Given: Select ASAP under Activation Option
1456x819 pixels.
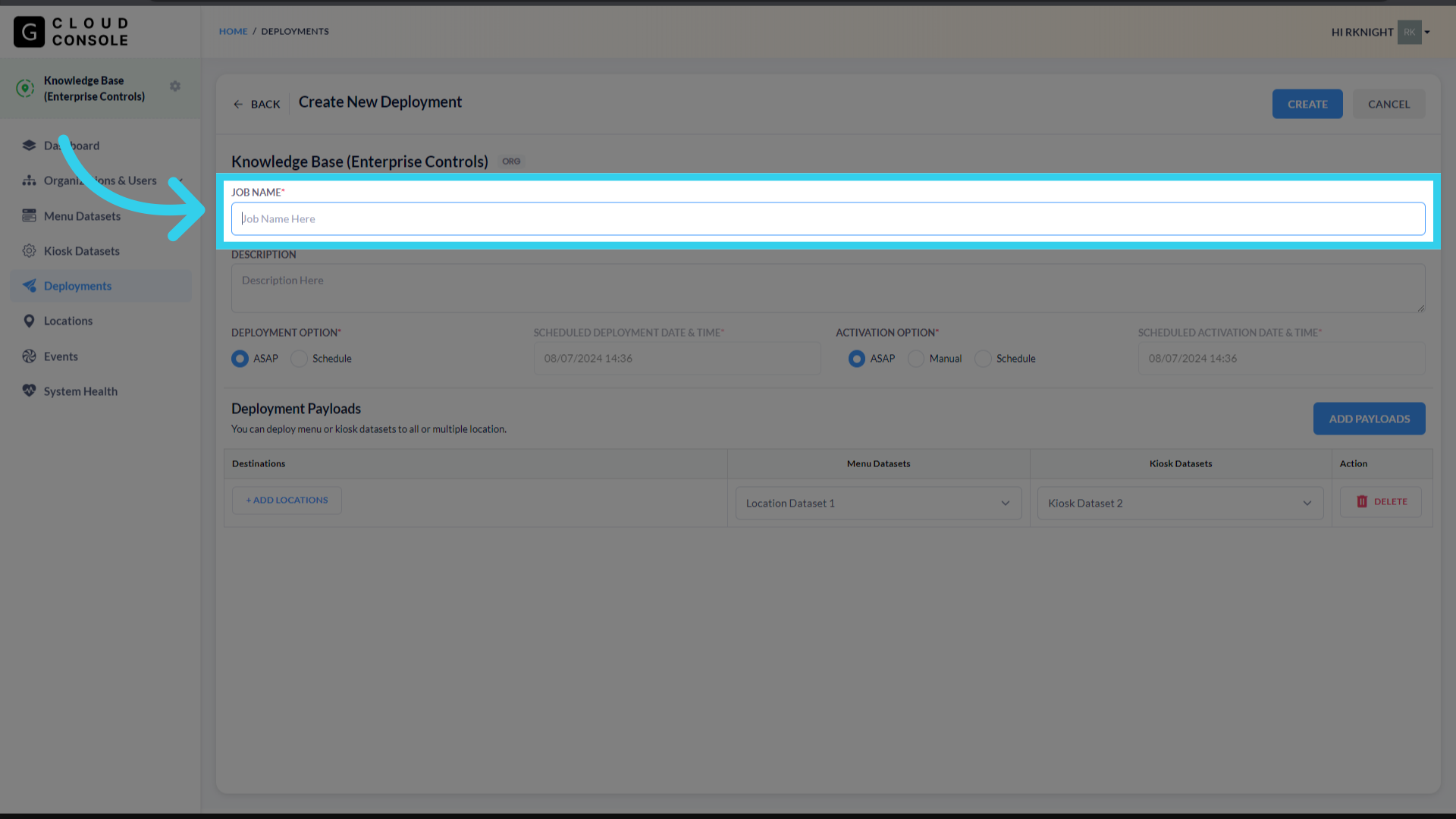Looking at the screenshot, I should click(856, 359).
